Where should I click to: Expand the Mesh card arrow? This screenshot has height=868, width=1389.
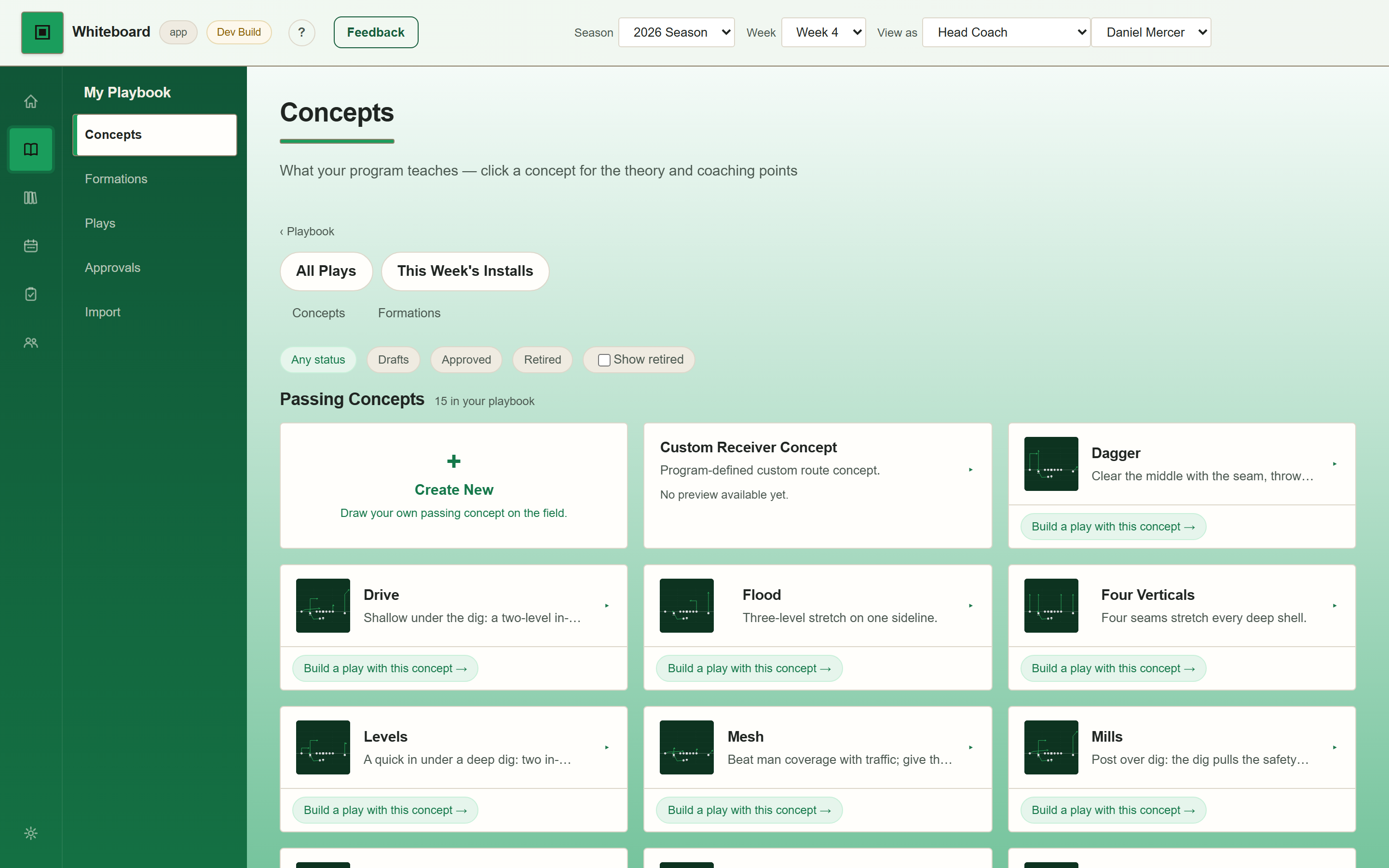970,747
